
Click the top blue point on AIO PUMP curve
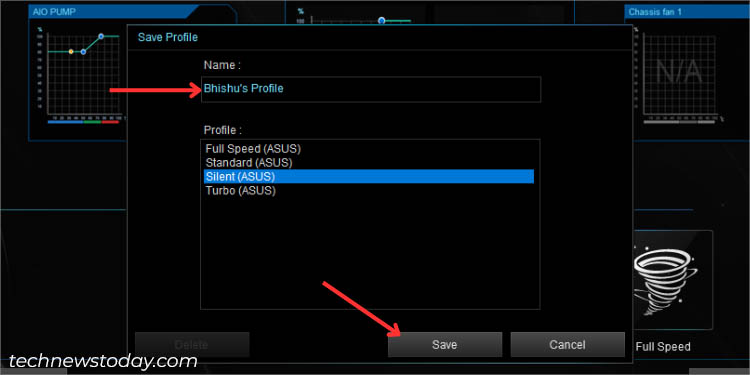pyautogui.click(x=101, y=36)
